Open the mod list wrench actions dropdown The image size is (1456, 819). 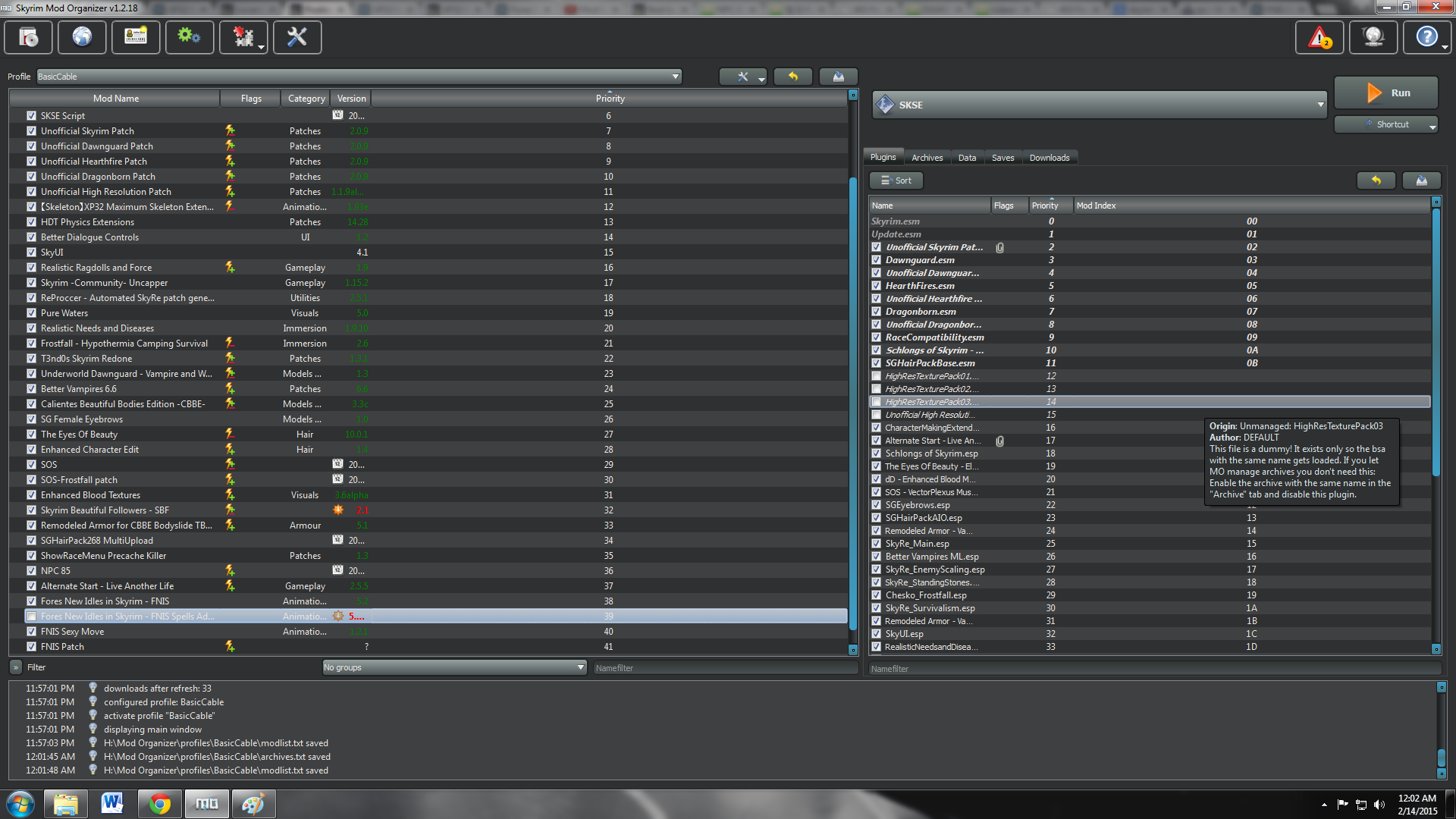(x=743, y=77)
